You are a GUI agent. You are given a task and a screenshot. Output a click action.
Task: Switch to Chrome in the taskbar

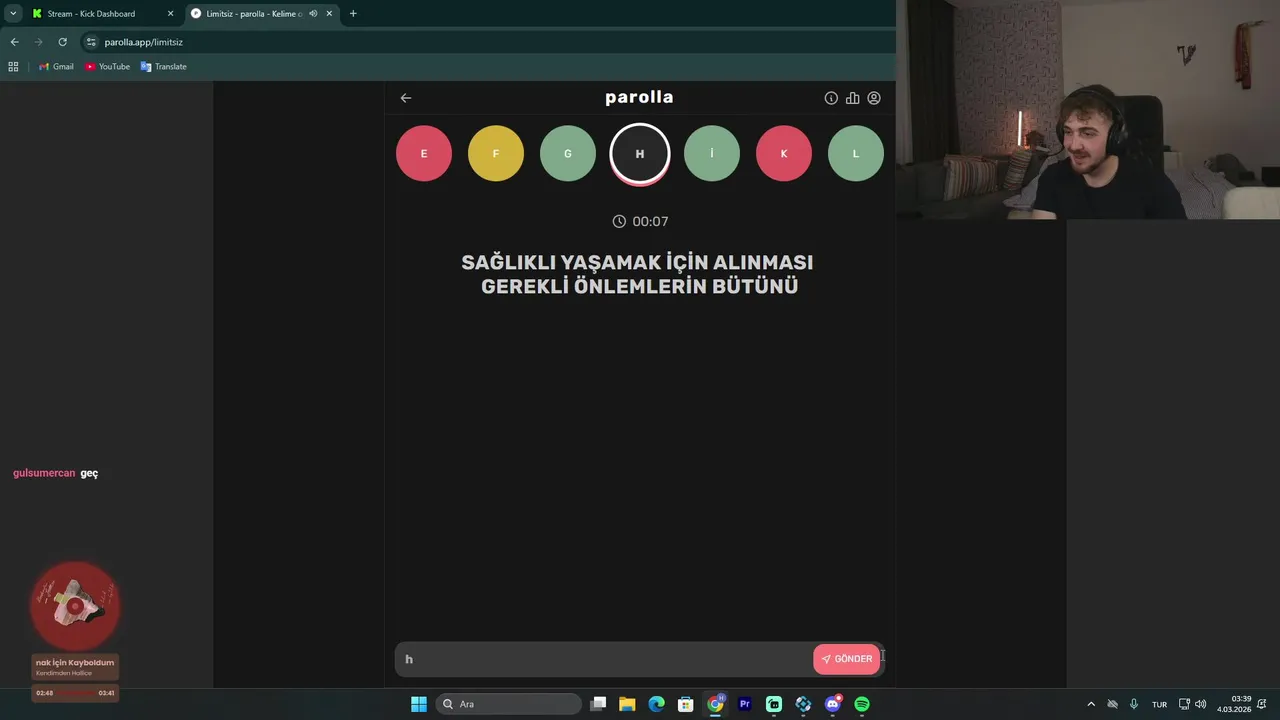click(715, 704)
